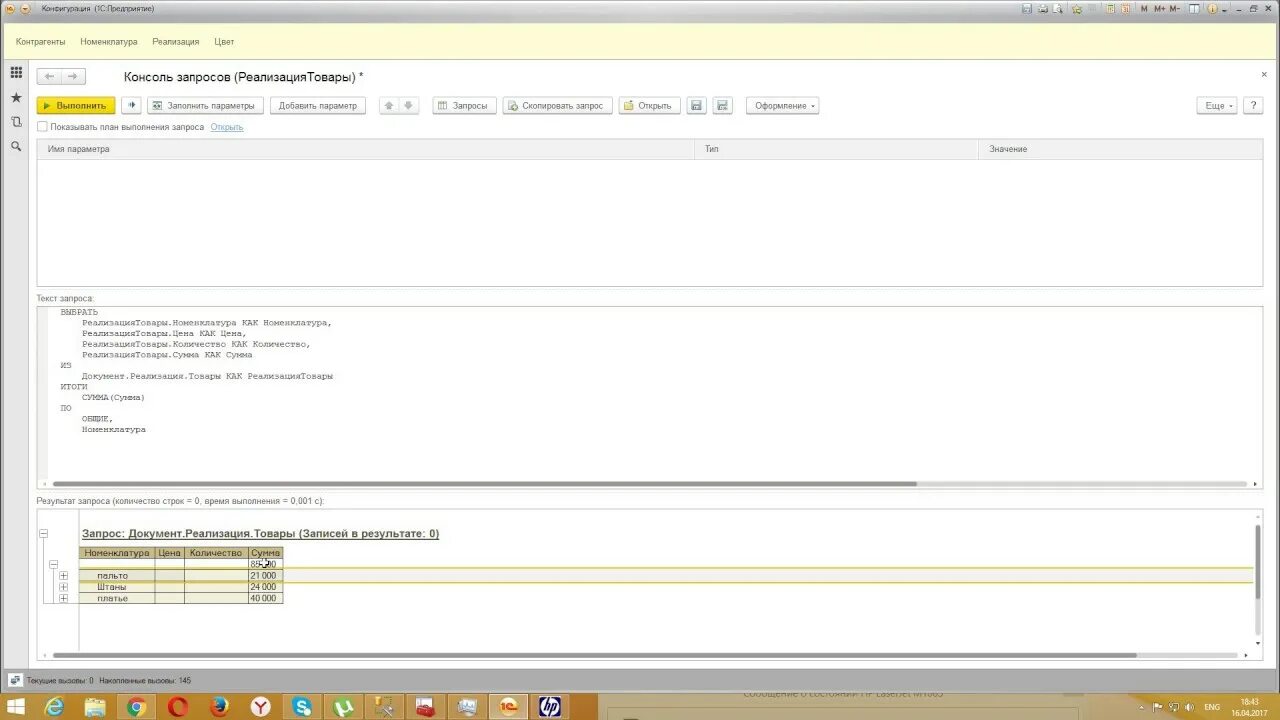This screenshot has height=720, width=1280.
Task: Click the M+ button in title bar
Action: (x=1159, y=8)
